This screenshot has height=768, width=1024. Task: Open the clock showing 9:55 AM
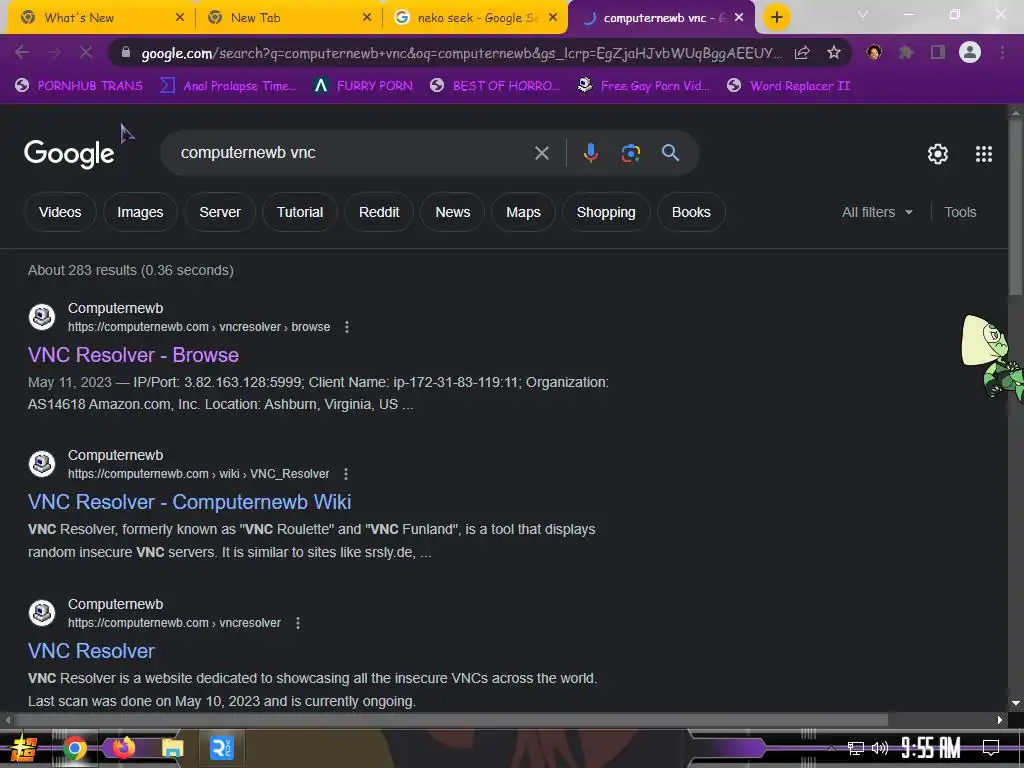coord(931,748)
